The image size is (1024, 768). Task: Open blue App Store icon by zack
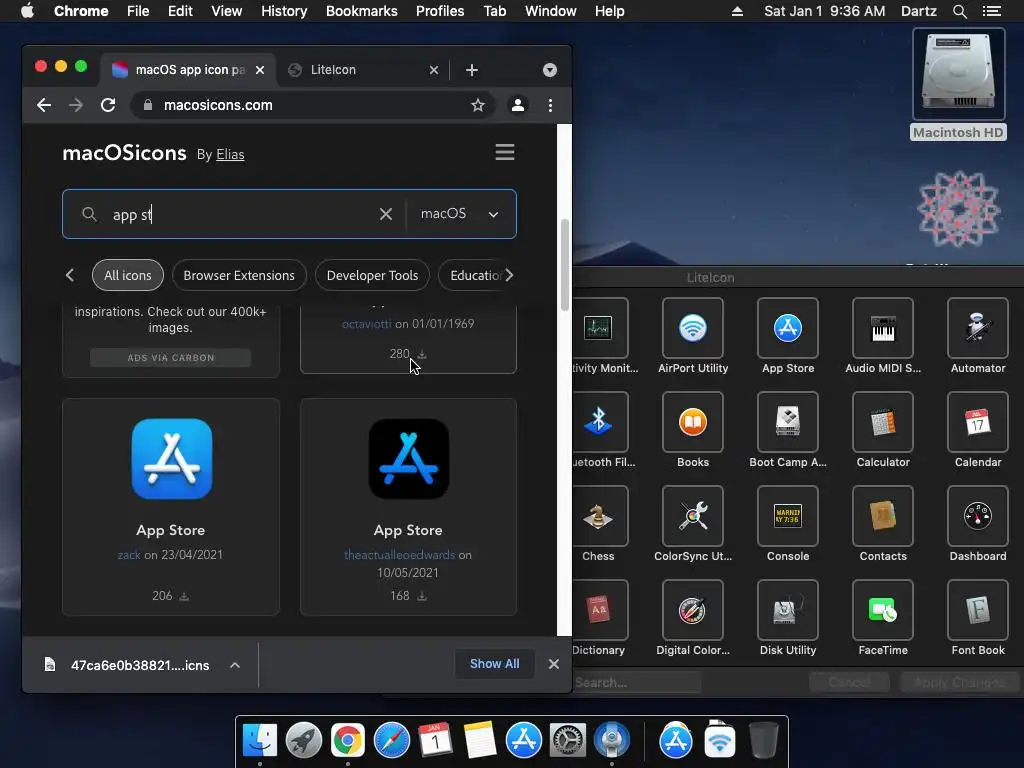(172, 459)
